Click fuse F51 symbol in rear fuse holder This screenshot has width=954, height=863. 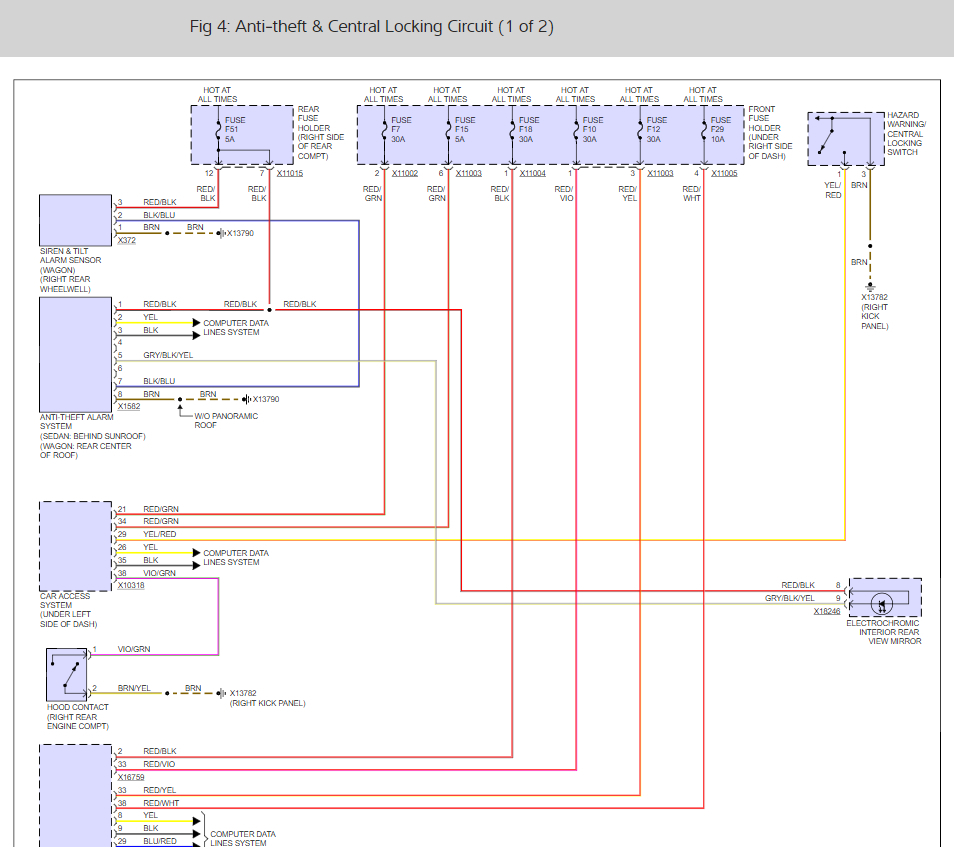click(x=218, y=129)
